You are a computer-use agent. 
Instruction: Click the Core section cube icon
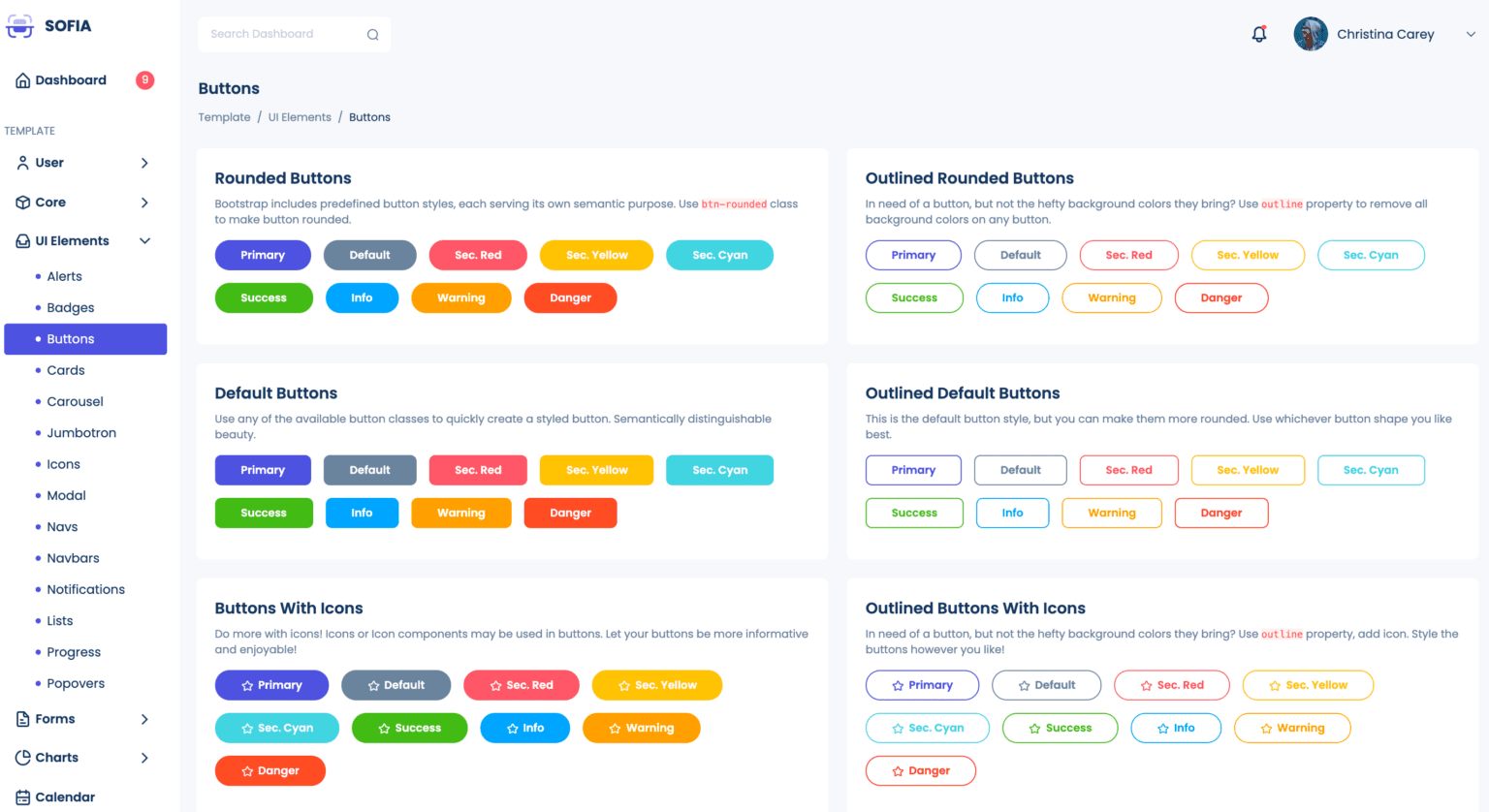tap(24, 202)
